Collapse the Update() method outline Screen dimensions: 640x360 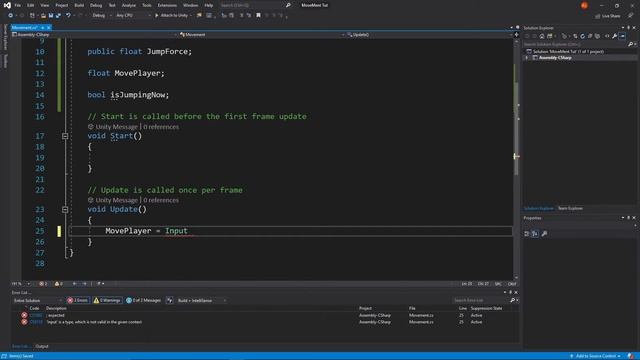click(65, 209)
